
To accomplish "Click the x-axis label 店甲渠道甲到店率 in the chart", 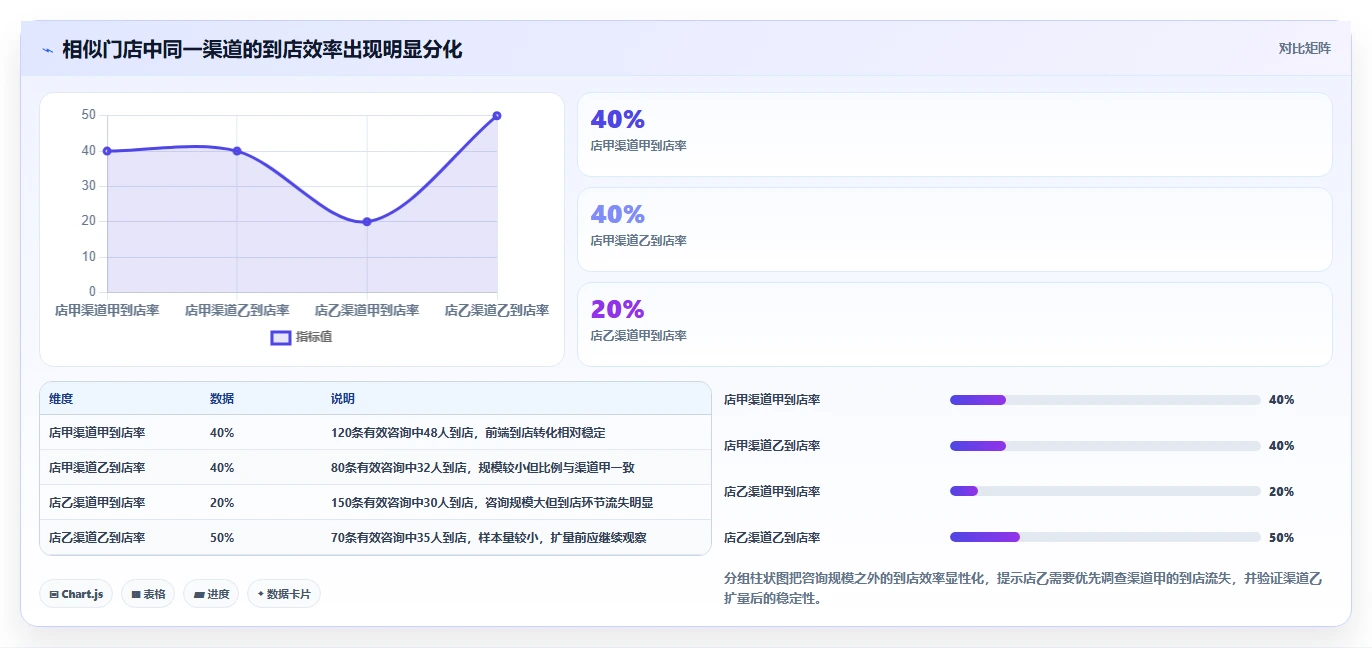I will 107,311.
